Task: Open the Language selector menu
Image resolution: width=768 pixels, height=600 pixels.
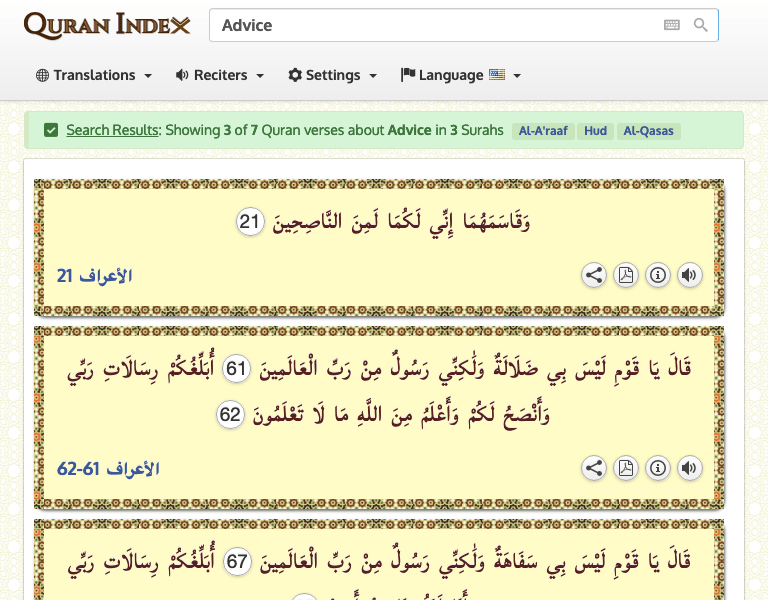Action: click(x=461, y=75)
